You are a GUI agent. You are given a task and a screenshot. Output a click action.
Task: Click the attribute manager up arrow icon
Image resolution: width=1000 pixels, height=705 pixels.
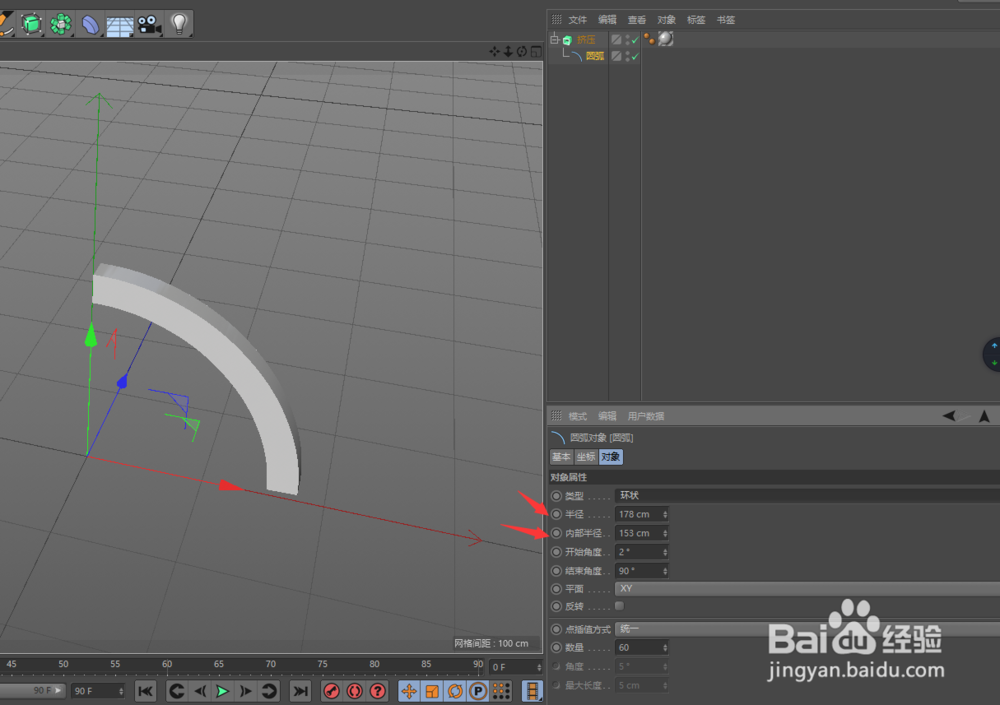click(984, 416)
